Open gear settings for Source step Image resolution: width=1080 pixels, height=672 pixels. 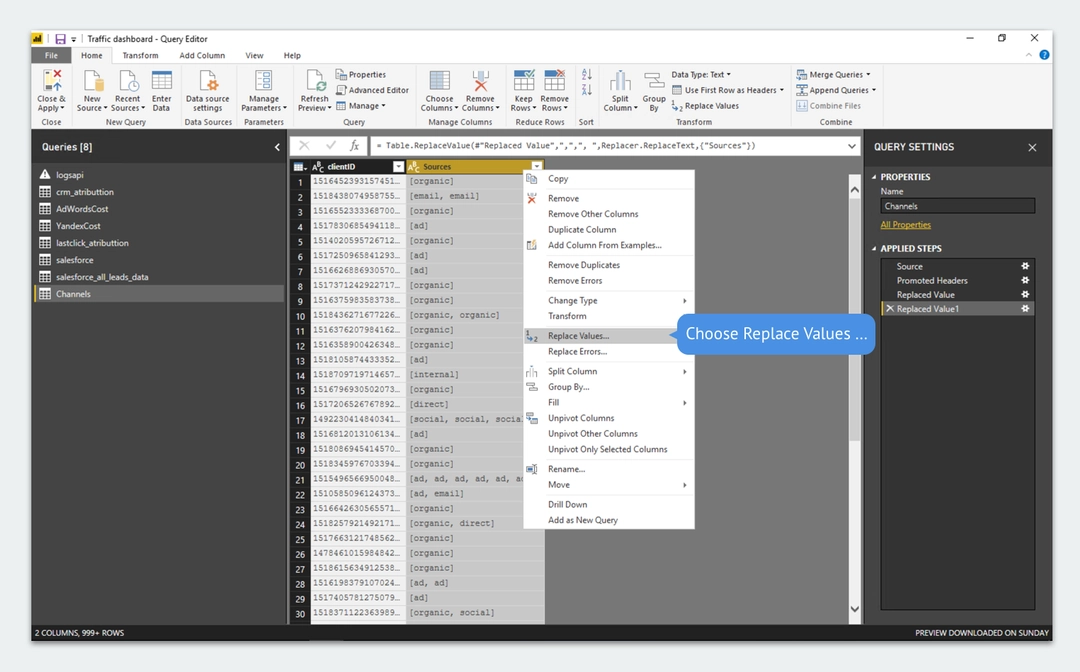pyautogui.click(x=1025, y=266)
